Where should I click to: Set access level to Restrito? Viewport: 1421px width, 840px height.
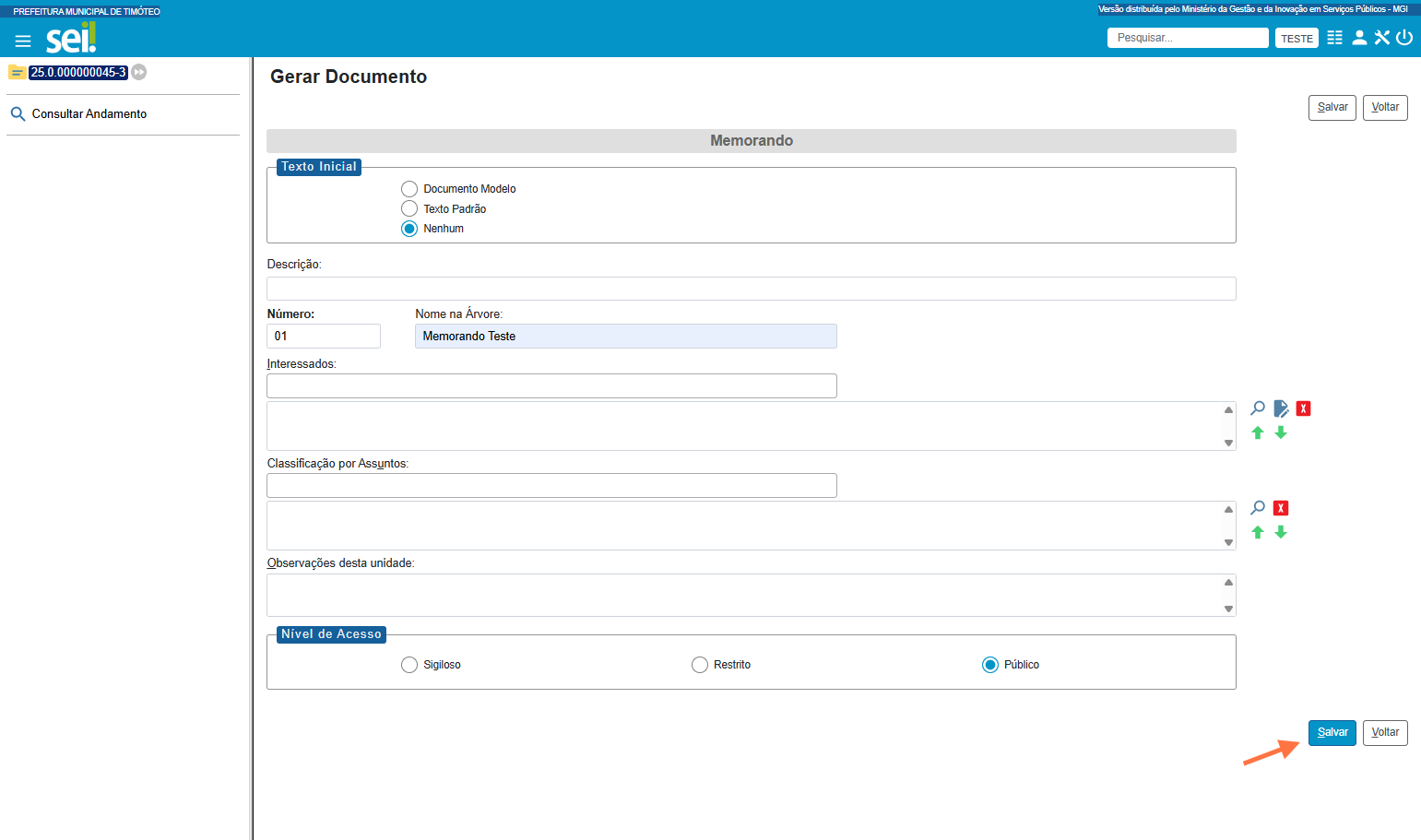click(700, 665)
